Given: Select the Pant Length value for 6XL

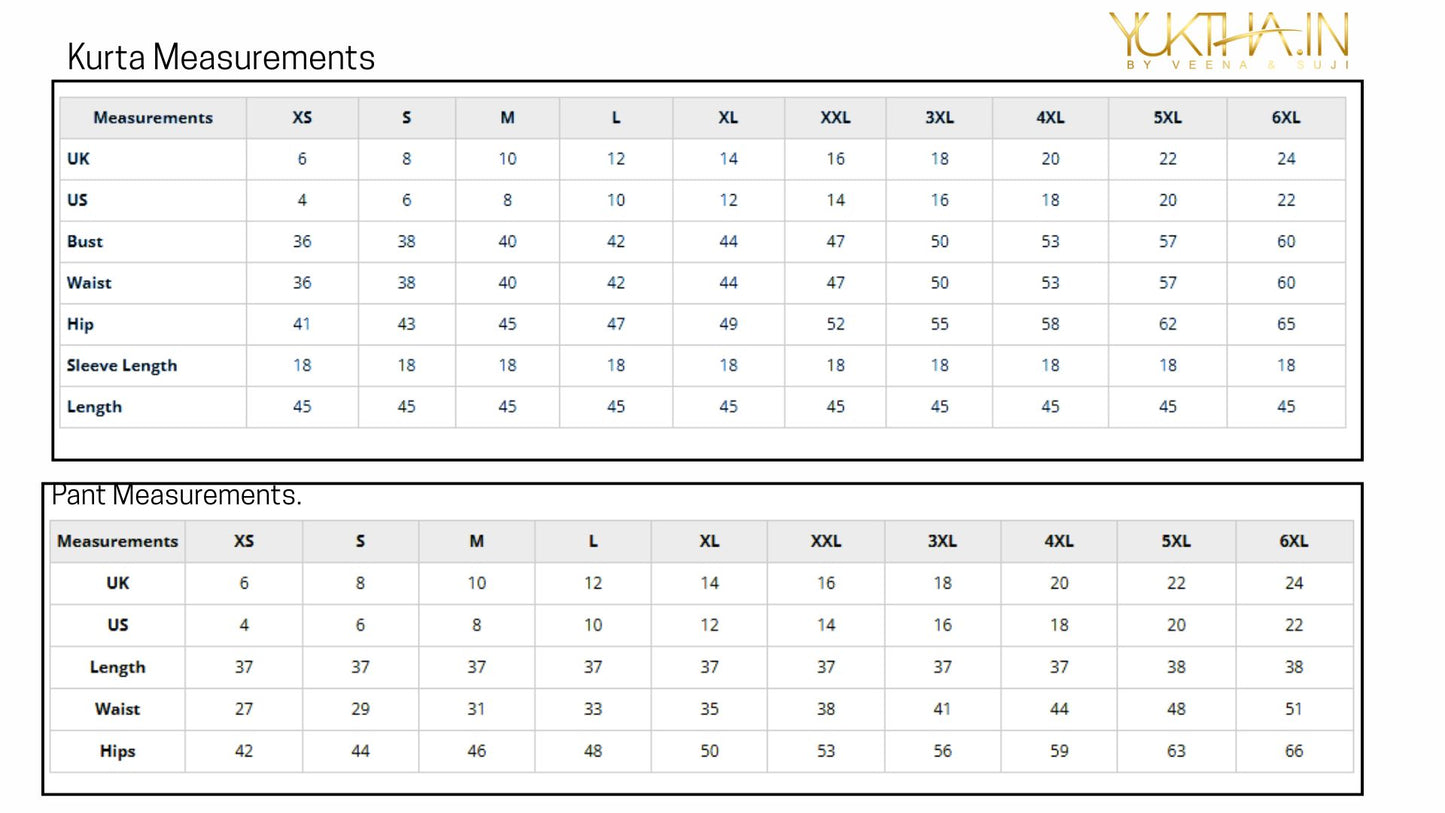Looking at the screenshot, I should point(1294,667).
